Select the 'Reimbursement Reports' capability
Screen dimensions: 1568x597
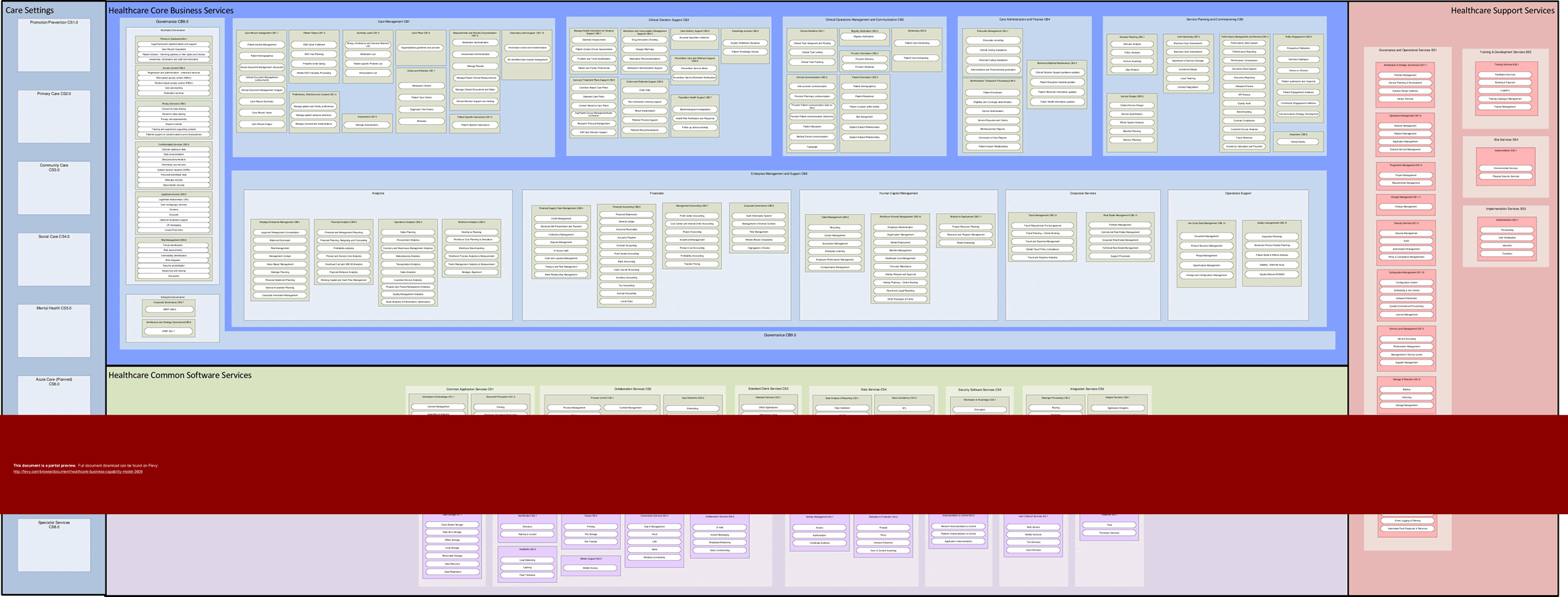tap(992, 129)
